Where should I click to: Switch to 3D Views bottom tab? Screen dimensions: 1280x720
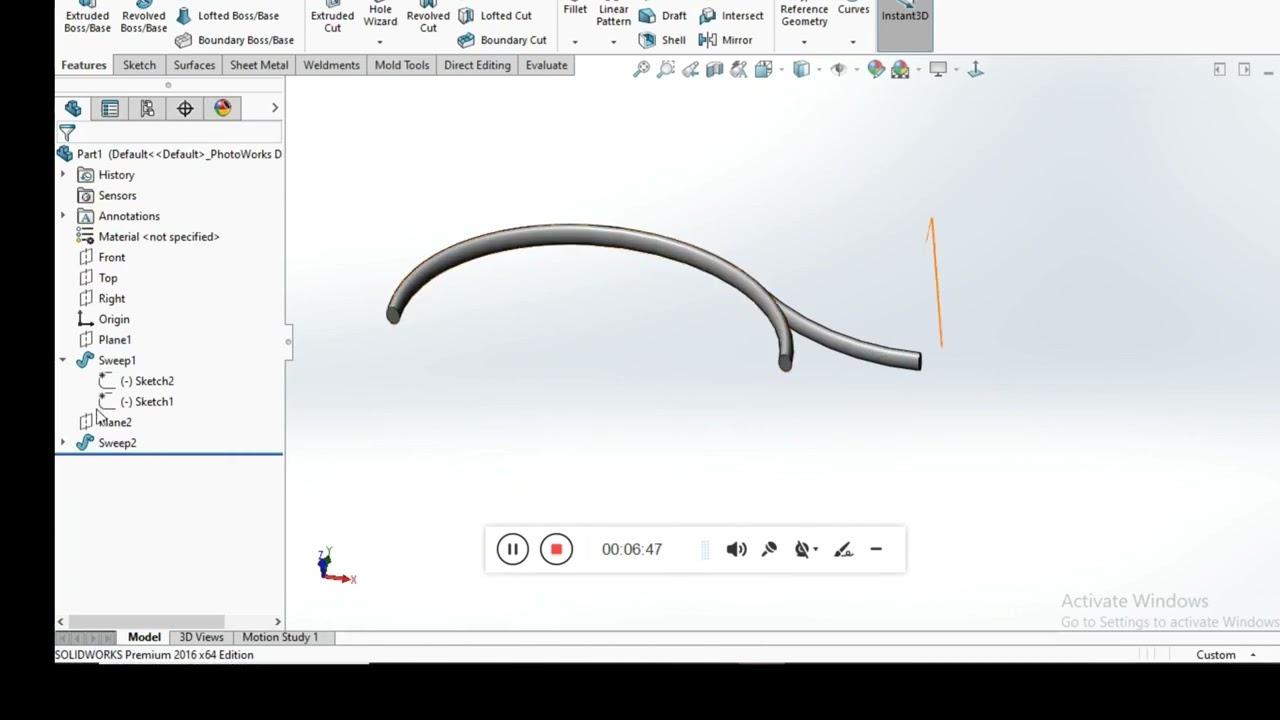(x=201, y=637)
